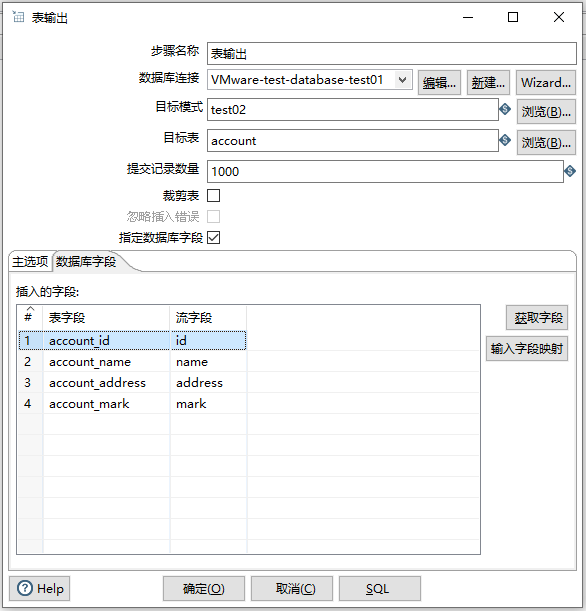Click the 获取字段 button
The image size is (586, 611).
click(537, 318)
